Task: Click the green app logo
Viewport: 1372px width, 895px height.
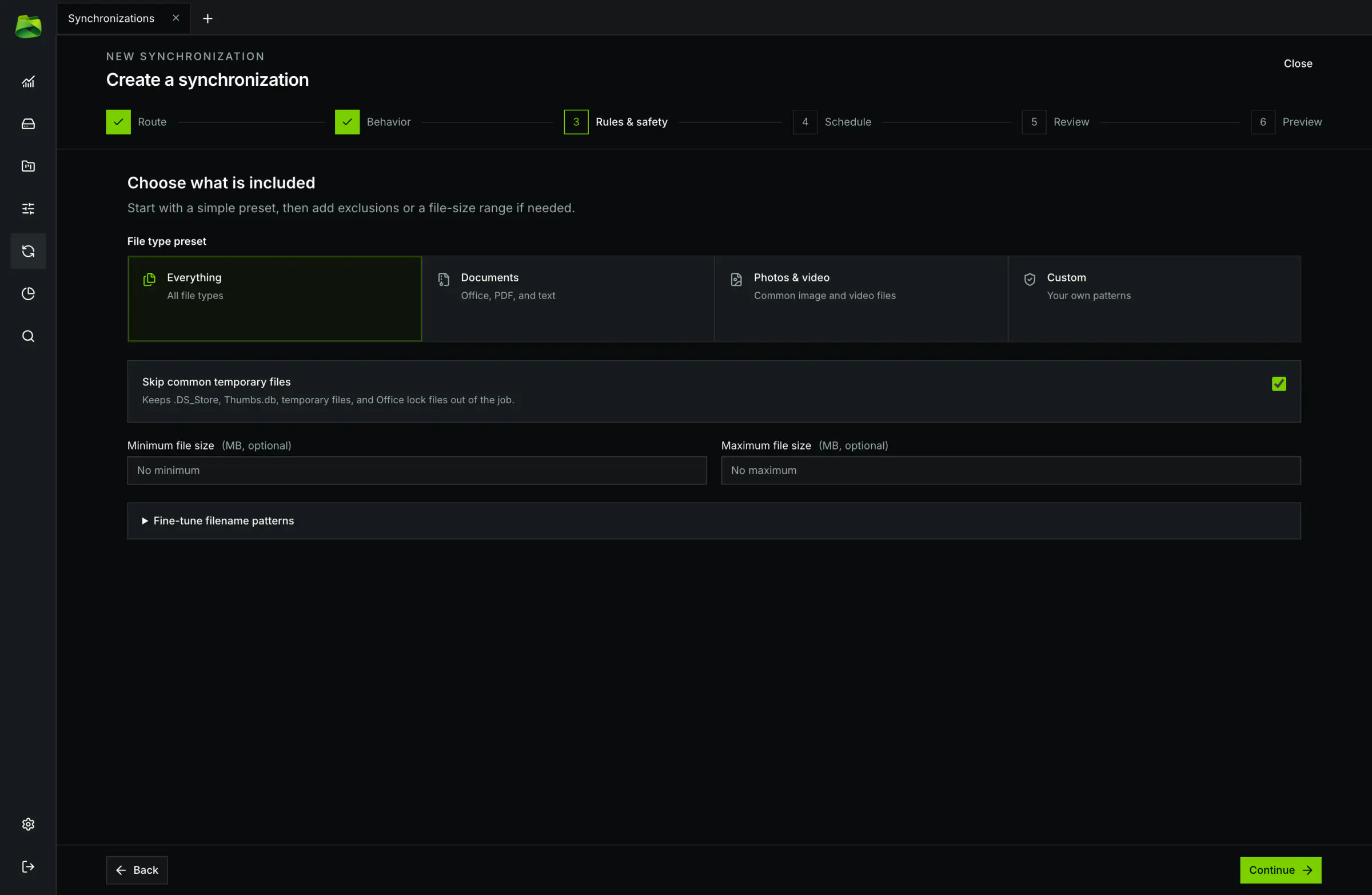Action: pos(28,26)
